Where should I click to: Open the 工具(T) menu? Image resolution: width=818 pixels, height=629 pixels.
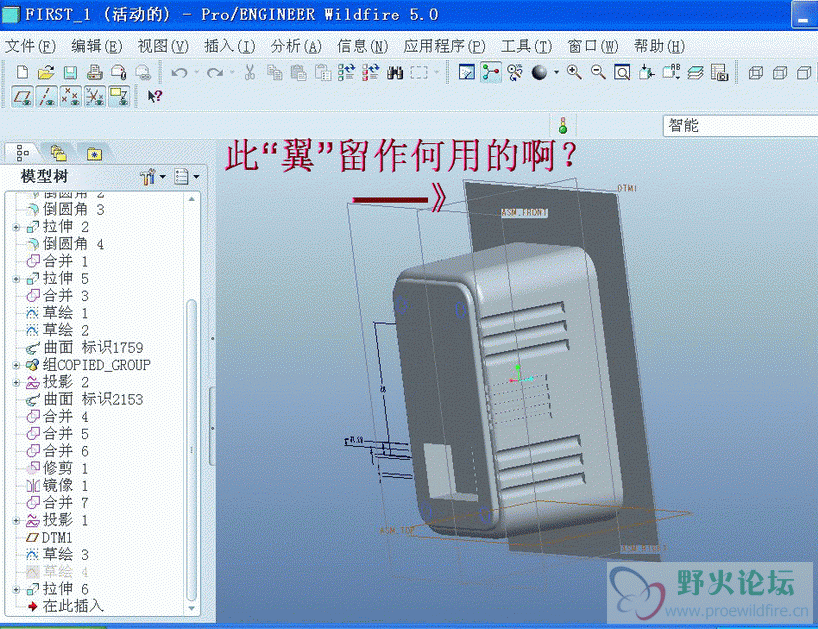(526, 46)
